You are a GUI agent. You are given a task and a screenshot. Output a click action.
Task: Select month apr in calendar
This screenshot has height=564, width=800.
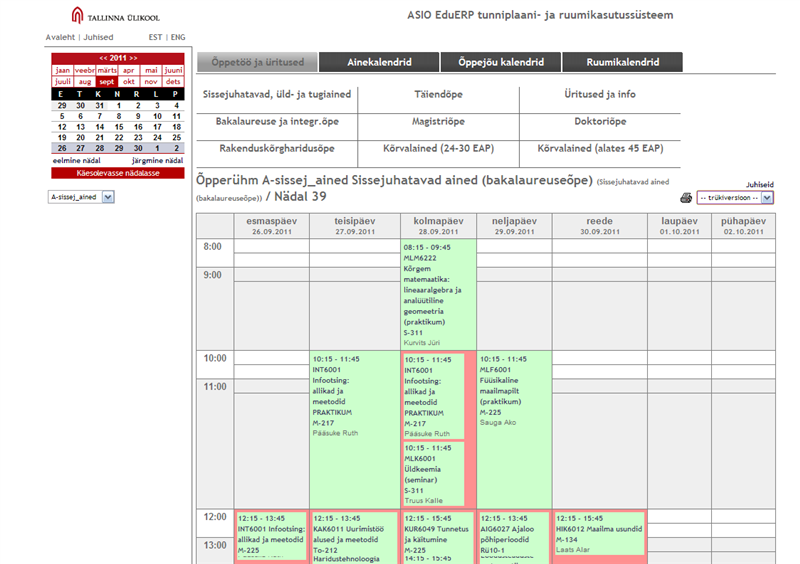(x=129, y=70)
